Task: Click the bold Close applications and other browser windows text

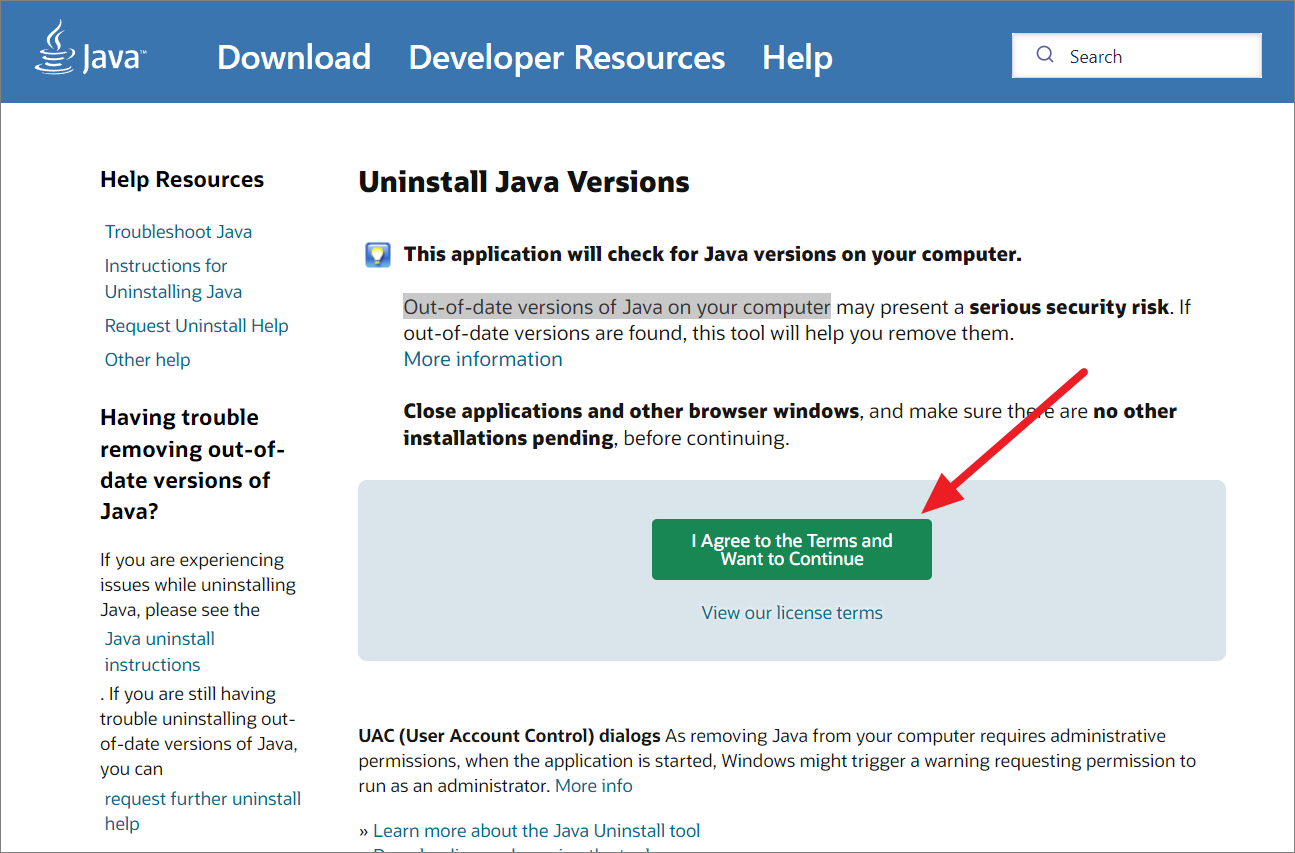Action: (x=631, y=411)
